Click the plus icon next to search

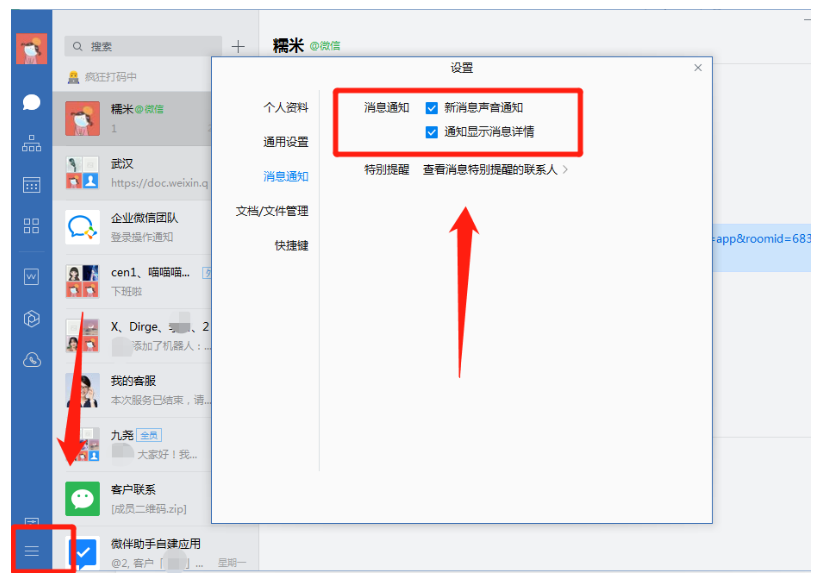238,46
